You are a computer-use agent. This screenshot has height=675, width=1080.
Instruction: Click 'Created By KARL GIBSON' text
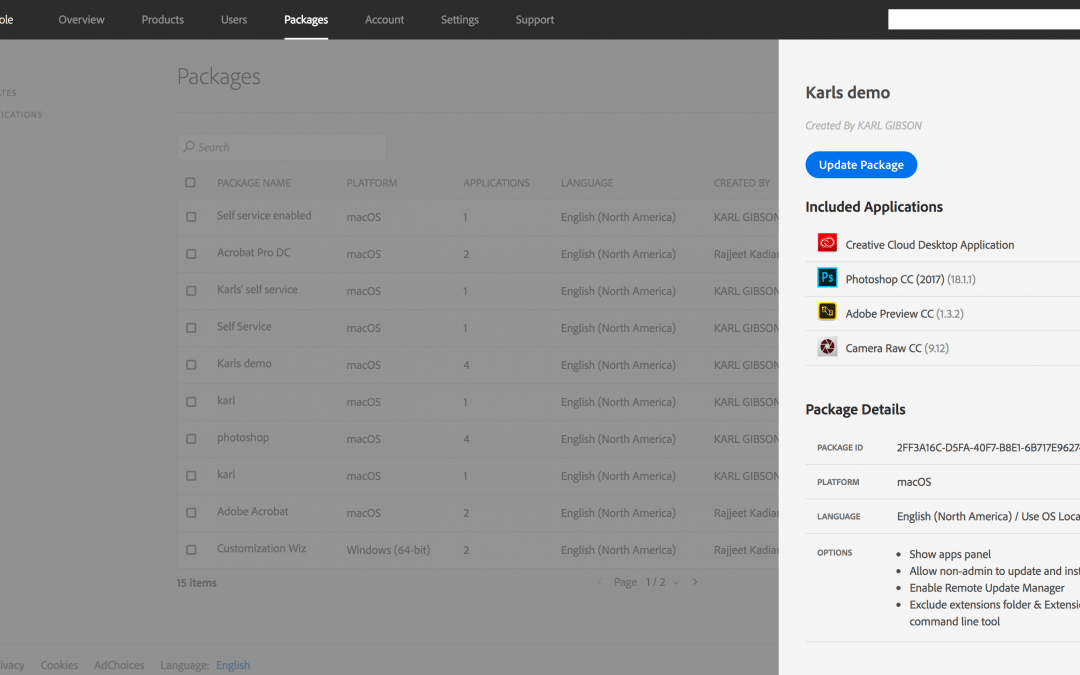coord(863,125)
